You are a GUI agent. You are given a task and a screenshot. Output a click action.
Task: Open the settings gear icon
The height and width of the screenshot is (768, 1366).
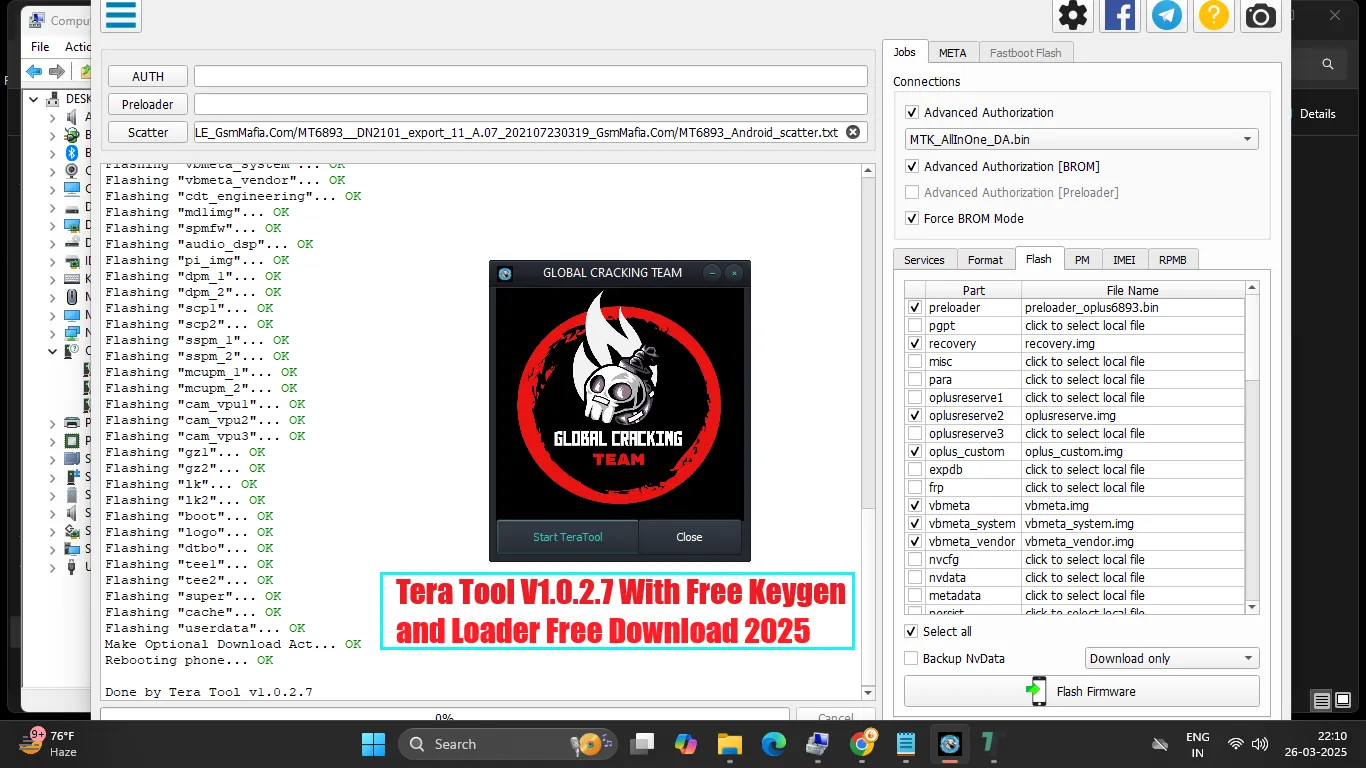1073,15
